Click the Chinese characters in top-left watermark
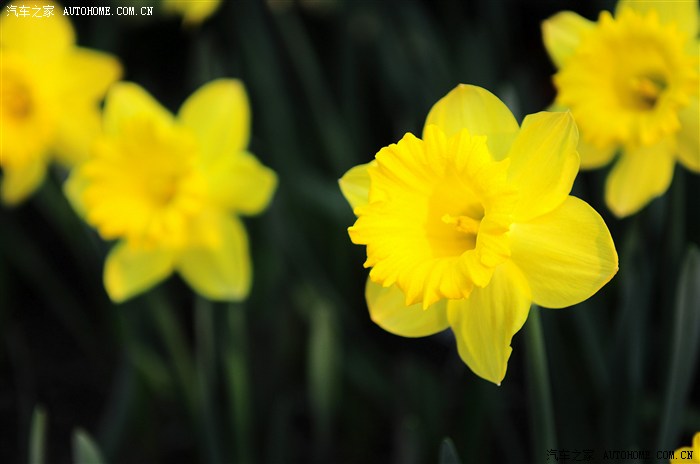Screen dimensions: 700x464 pyautogui.click(x=30, y=11)
